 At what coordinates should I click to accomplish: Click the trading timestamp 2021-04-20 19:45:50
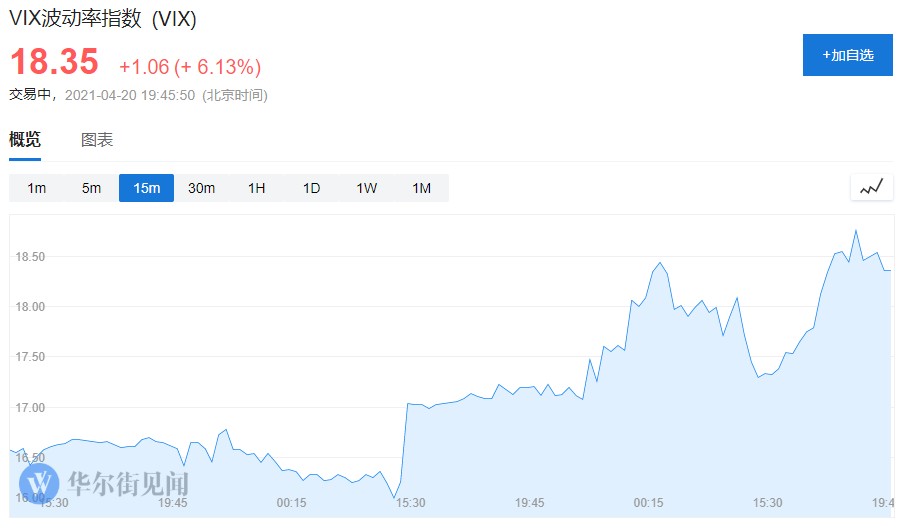coord(130,96)
